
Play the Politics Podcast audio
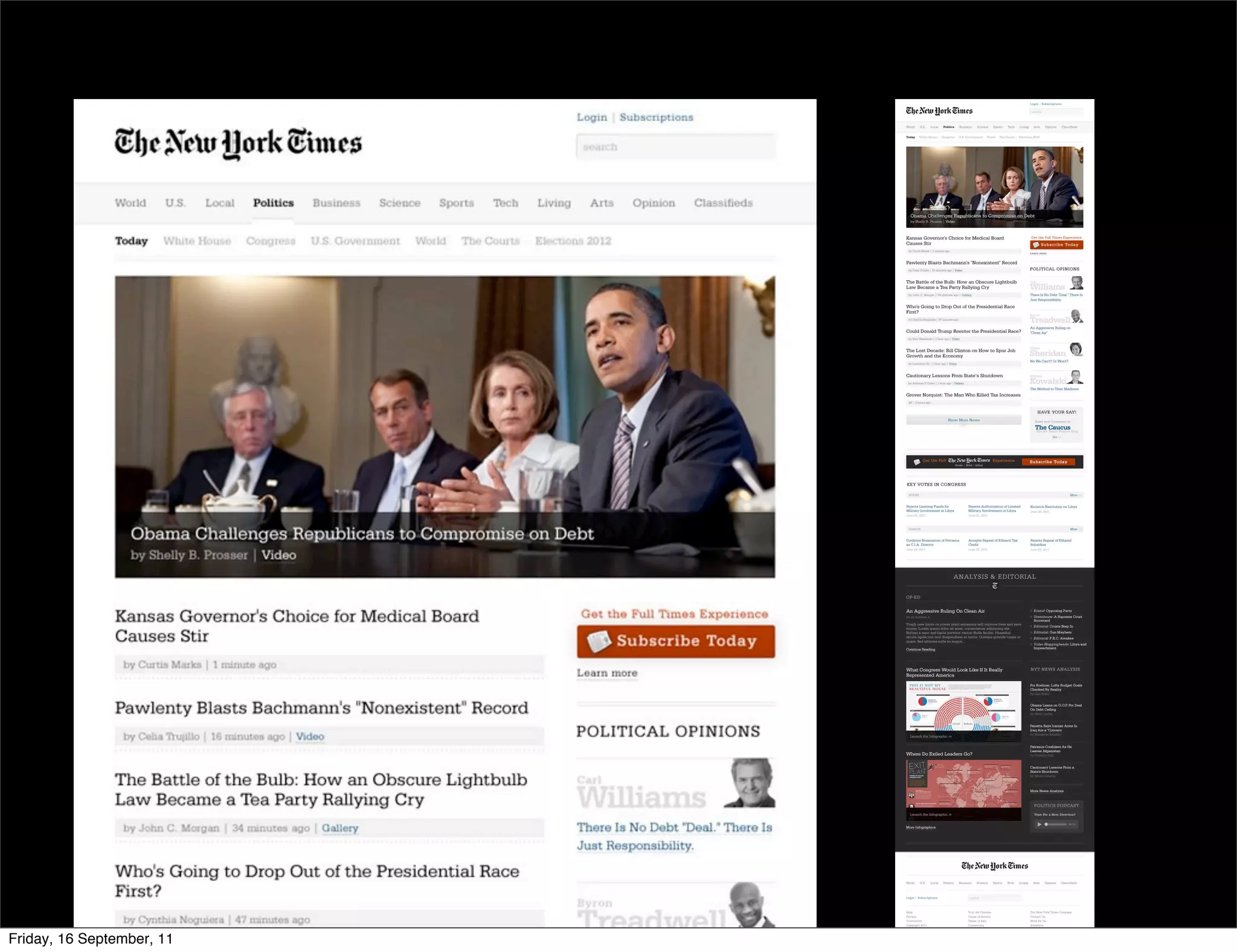pos(1039,824)
